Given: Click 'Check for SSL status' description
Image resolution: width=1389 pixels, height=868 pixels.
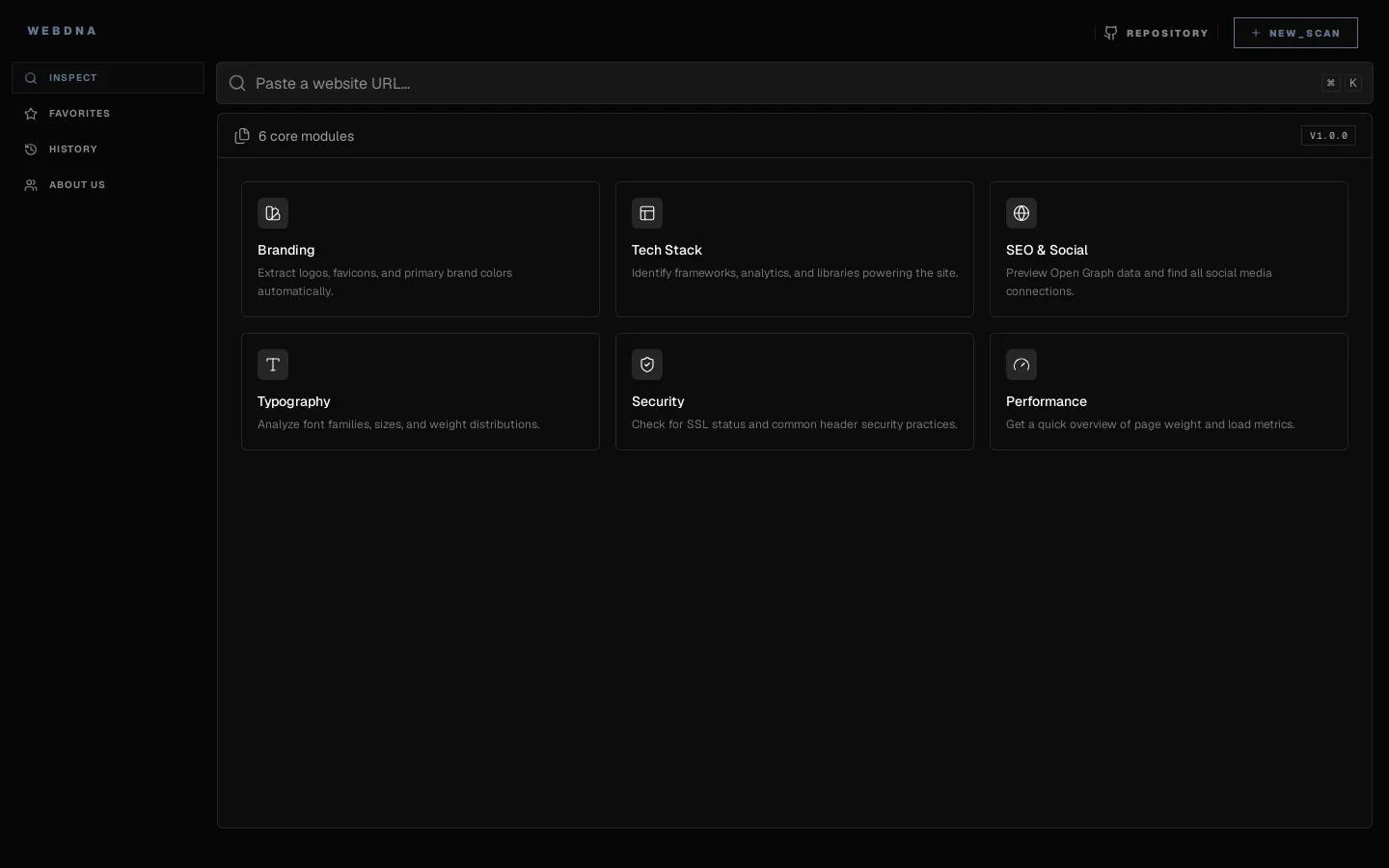Looking at the screenshot, I should click(x=795, y=424).
